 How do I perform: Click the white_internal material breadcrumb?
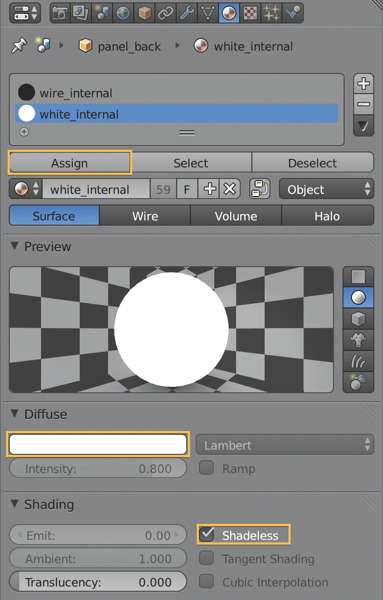(x=243, y=46)
